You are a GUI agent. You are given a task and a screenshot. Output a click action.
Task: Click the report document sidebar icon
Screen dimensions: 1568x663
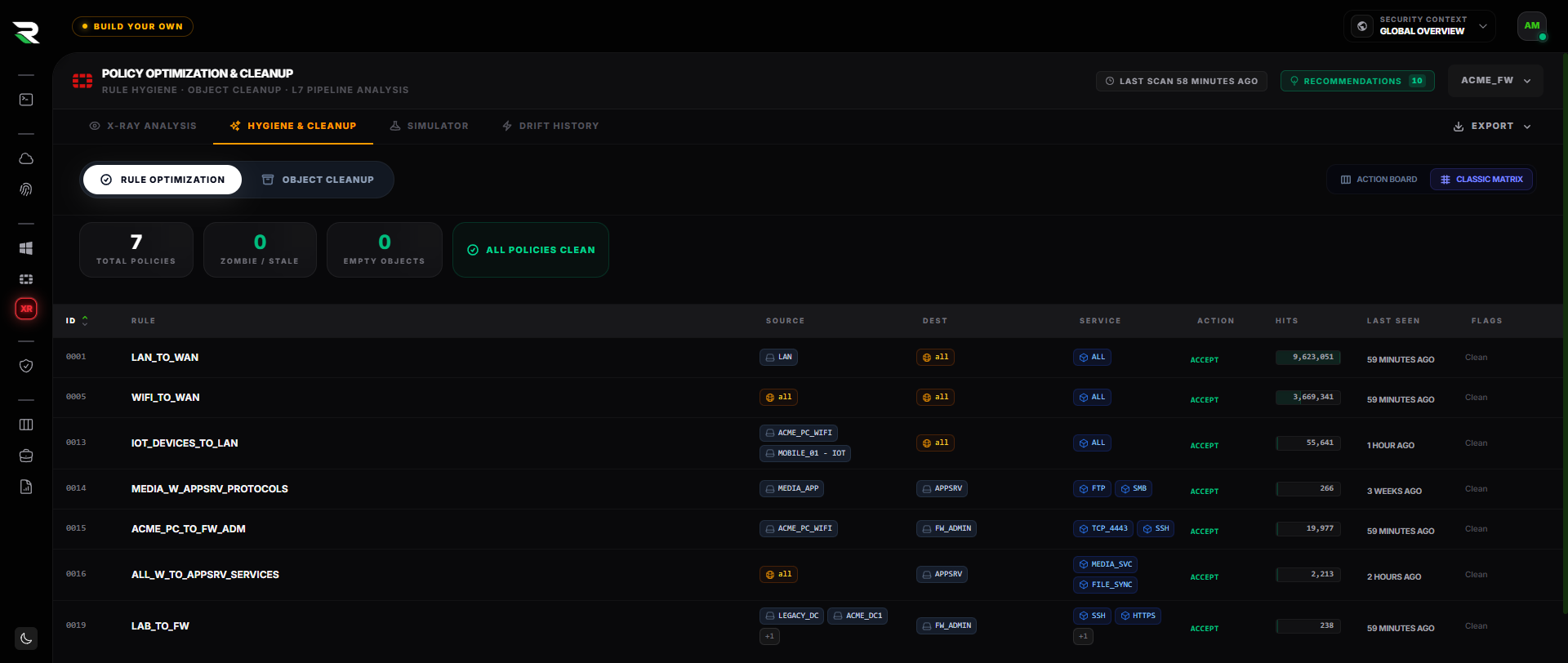click(26, 487)
